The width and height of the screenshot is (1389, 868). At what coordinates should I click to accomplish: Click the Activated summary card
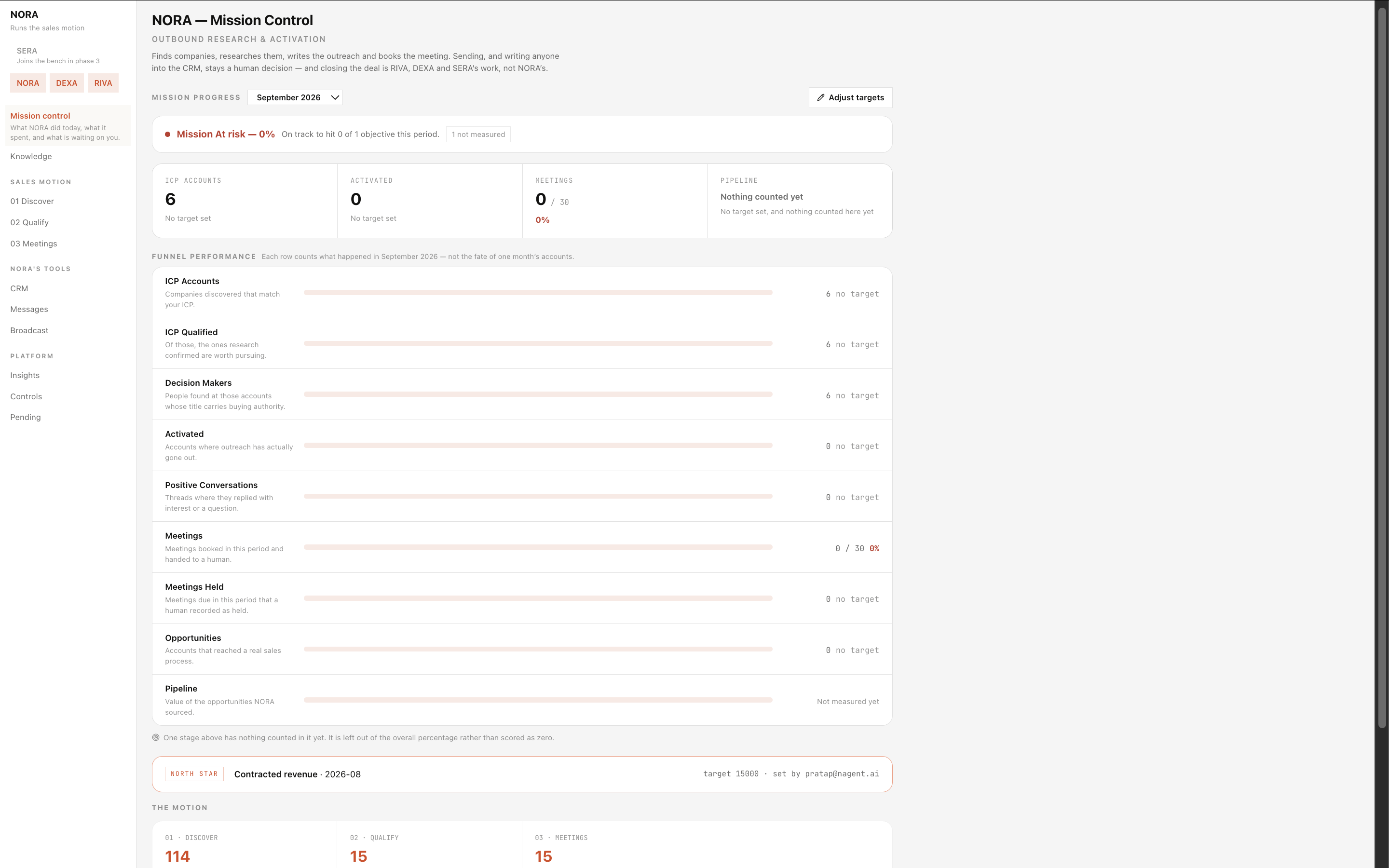429,201
